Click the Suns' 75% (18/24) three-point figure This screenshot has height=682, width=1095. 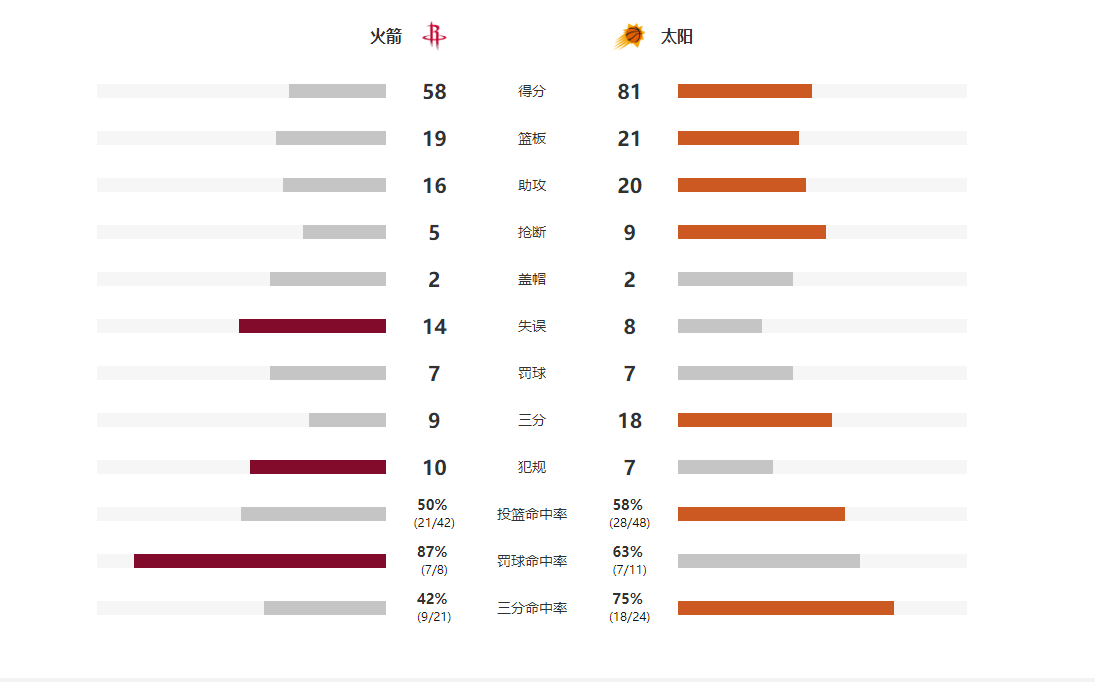tap(629, 607)
